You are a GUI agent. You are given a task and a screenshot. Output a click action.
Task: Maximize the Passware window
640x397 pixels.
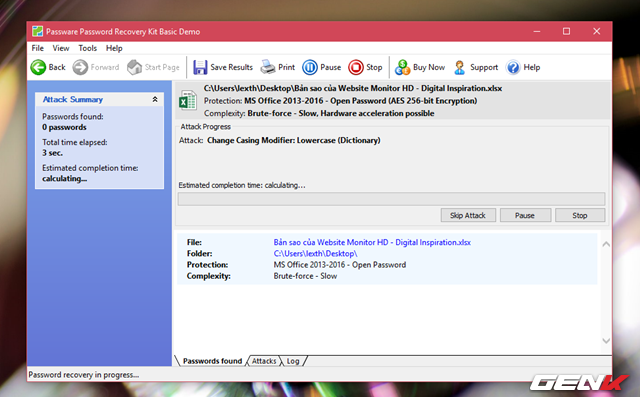(x=567, y=31)
